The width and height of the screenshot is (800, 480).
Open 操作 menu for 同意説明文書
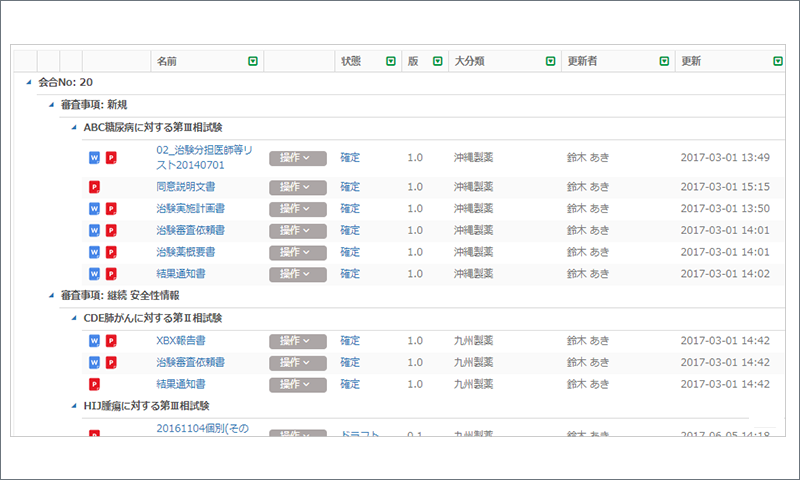[x=298, y=187]
